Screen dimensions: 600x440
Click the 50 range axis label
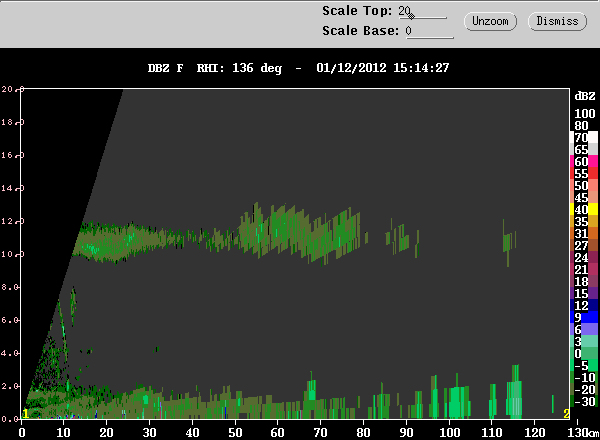[x=235, y=433]
